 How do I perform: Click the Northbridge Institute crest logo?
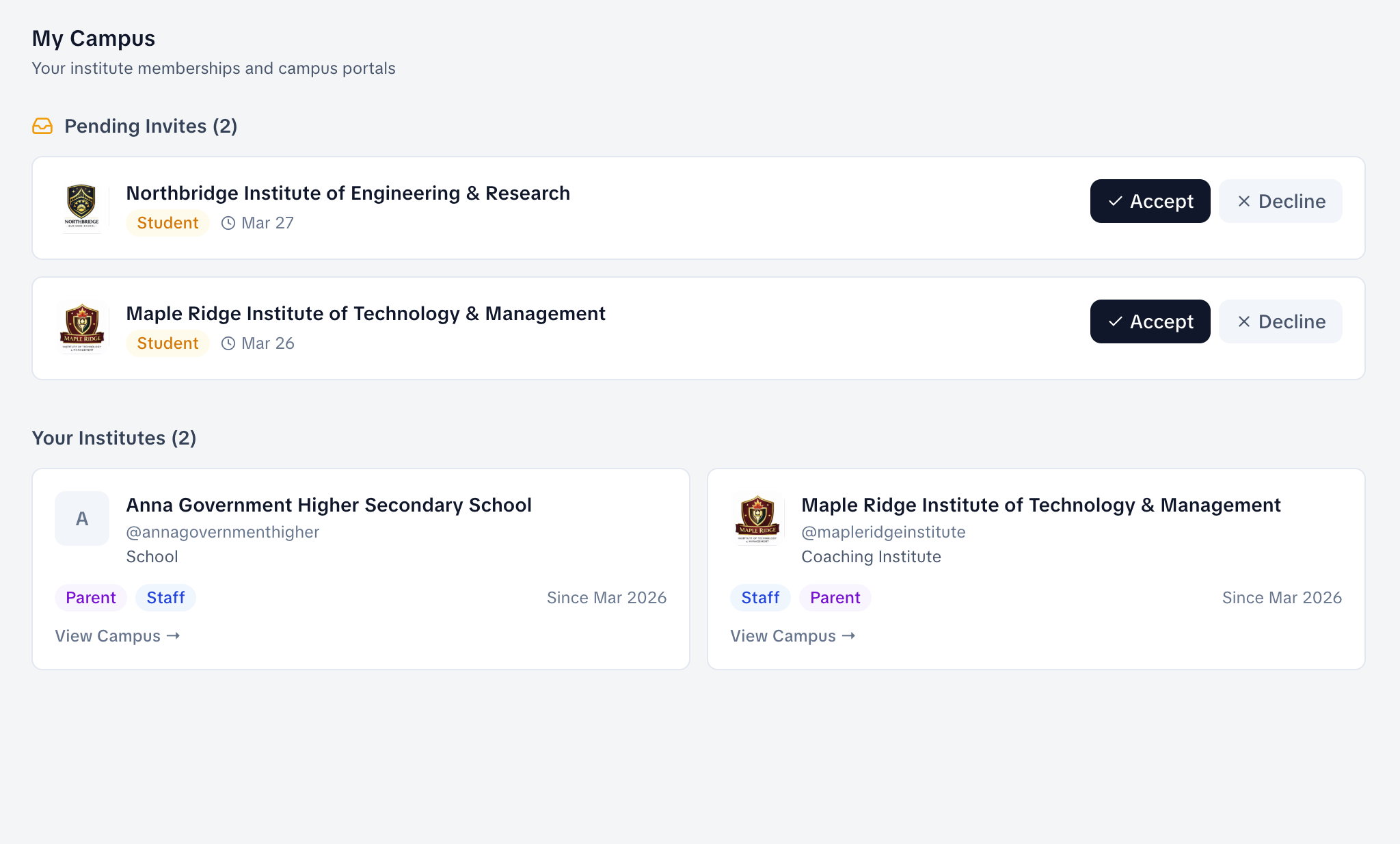point(82,207)
